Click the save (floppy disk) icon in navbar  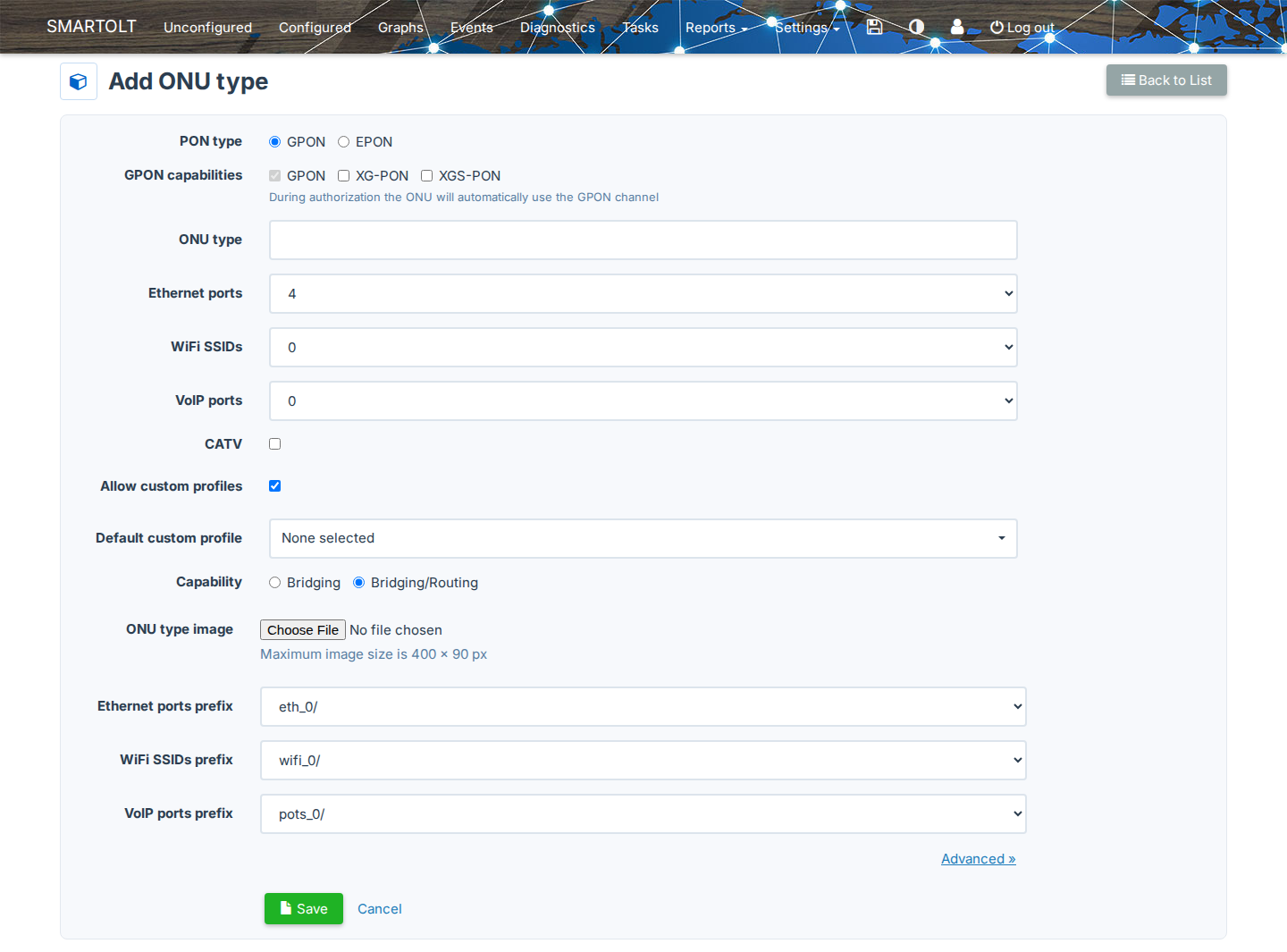pyautogui.click(x=874, y=27)
